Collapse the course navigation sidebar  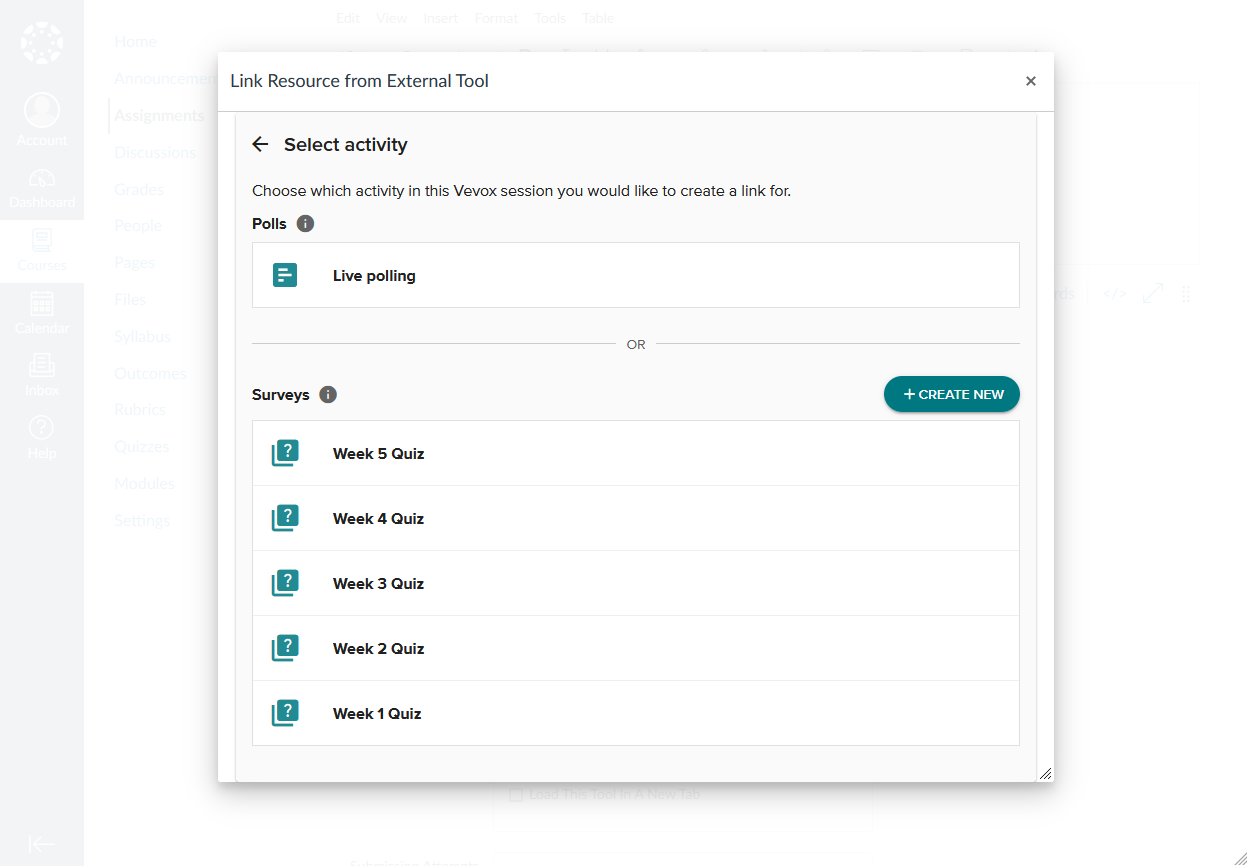[41, 843]
